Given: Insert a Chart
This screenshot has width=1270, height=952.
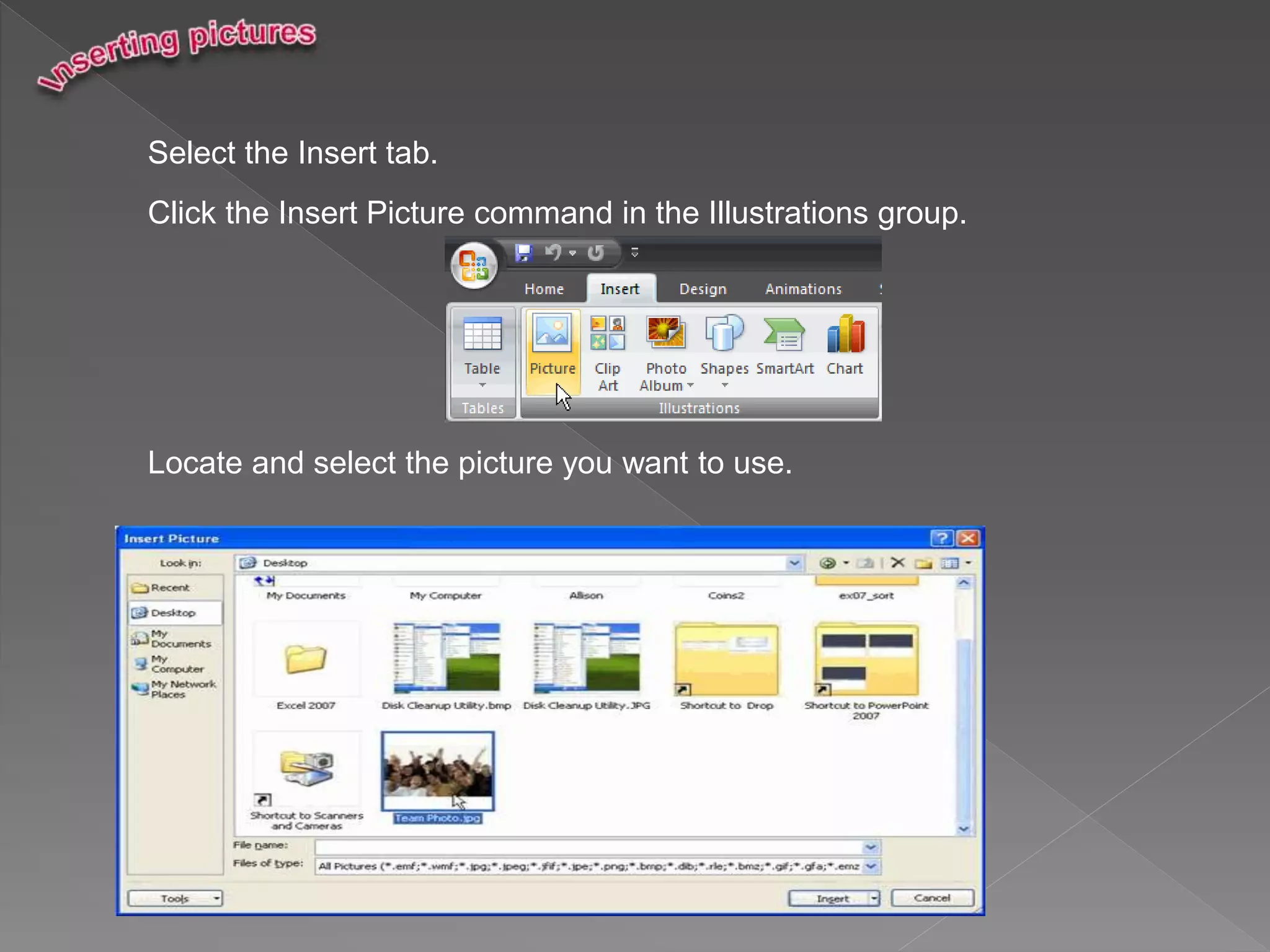Looking at the screenshot, I should [845, 346].
